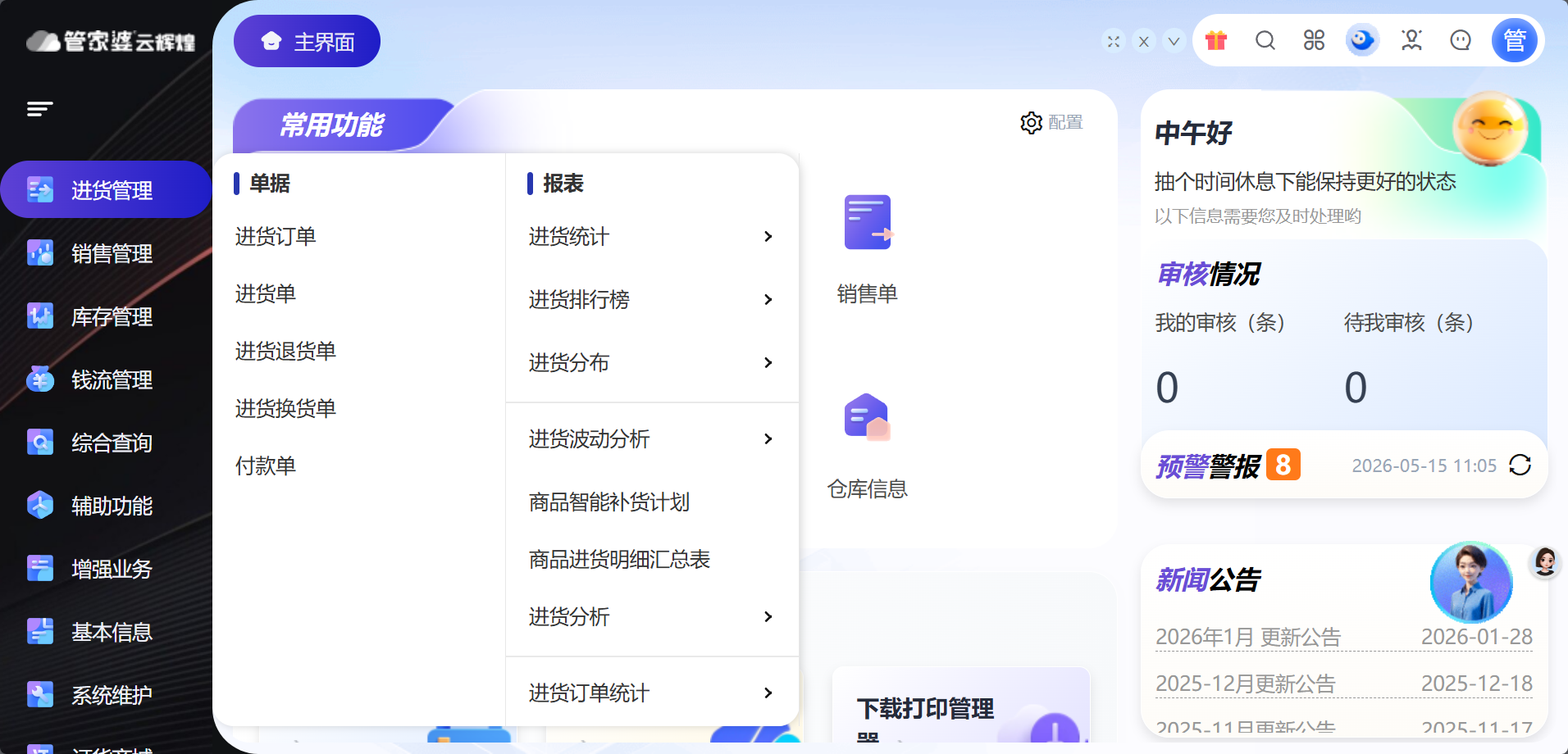1568x754 pixels.
Task: Open the 销售单 shortcut icon
Action: [868, 223]
